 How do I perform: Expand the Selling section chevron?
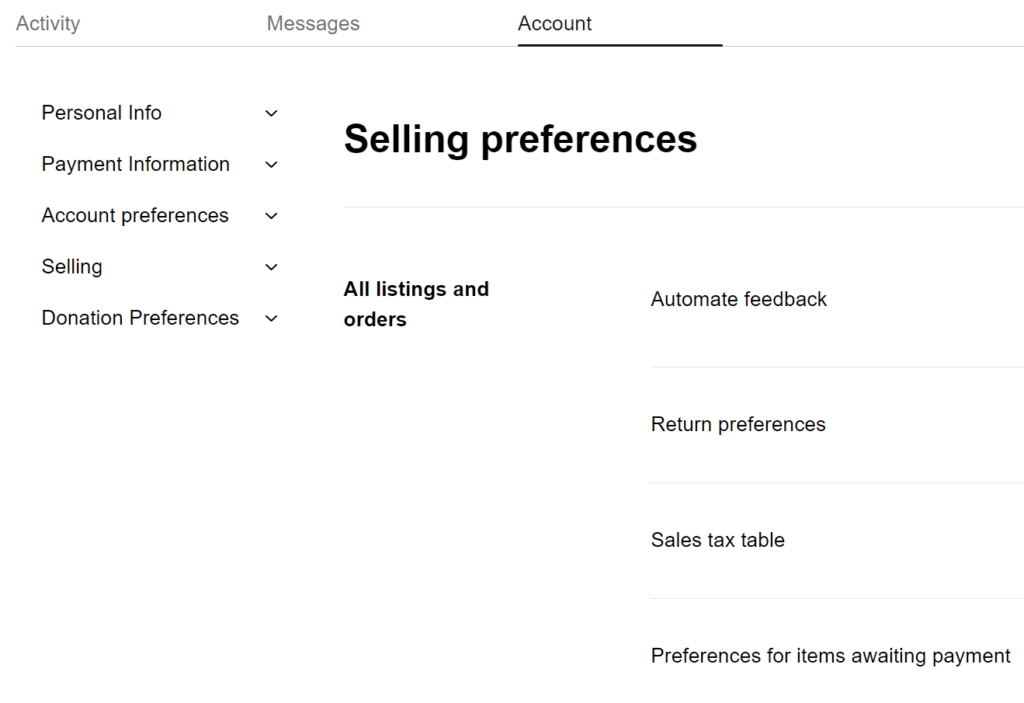[x=271, y=267]
